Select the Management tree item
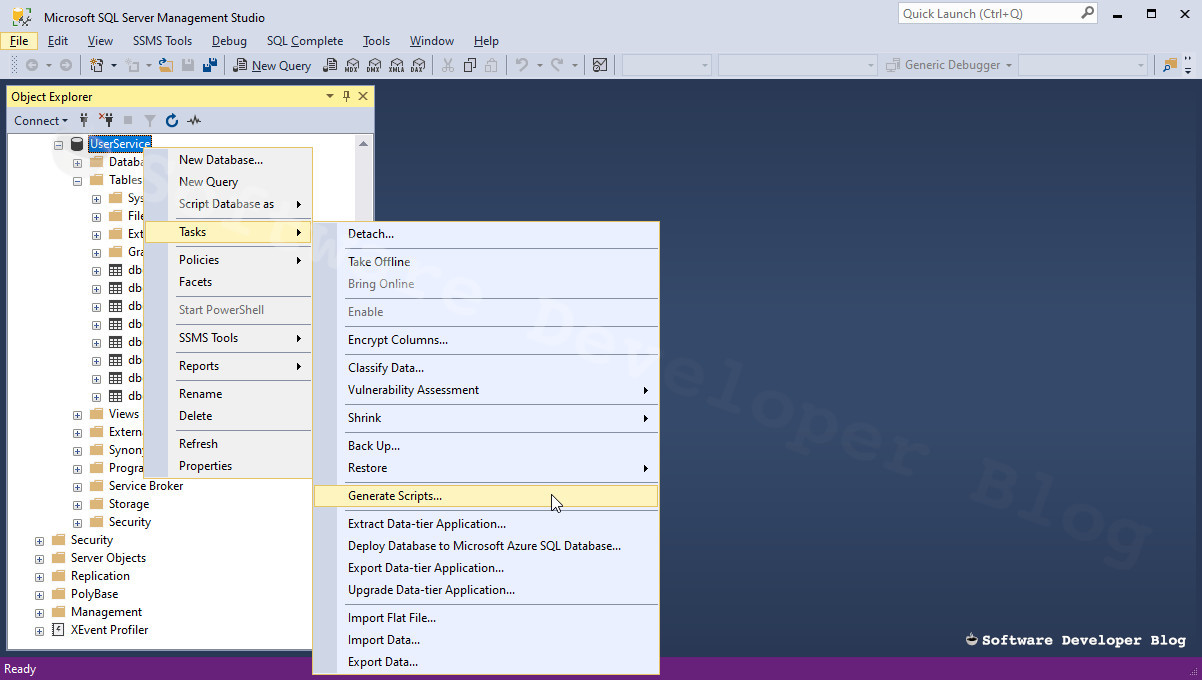Screen dimensions: 1202x680 tap(106, 612)
